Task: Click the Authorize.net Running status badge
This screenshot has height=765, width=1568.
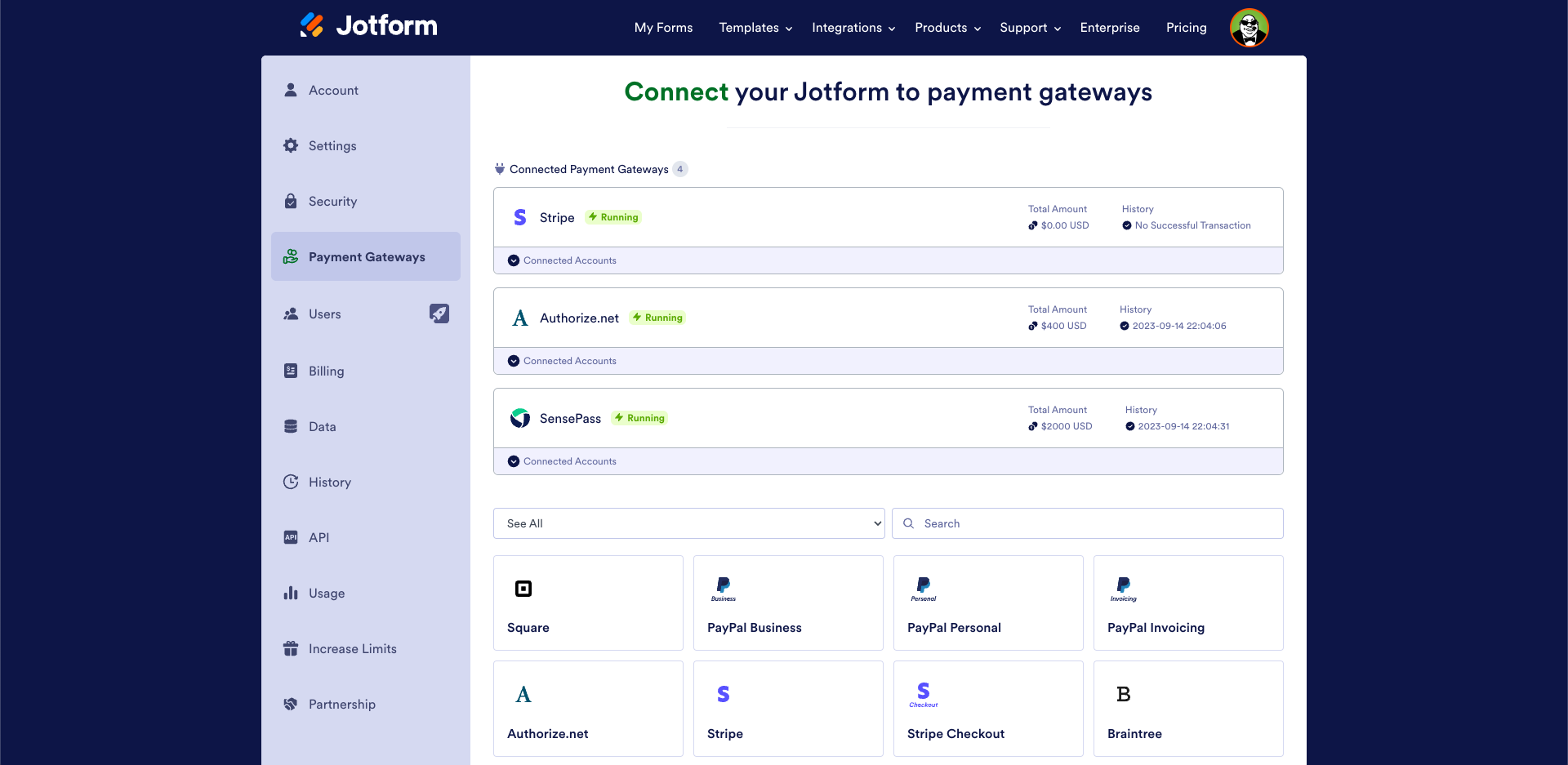Action: coord(657,318)
